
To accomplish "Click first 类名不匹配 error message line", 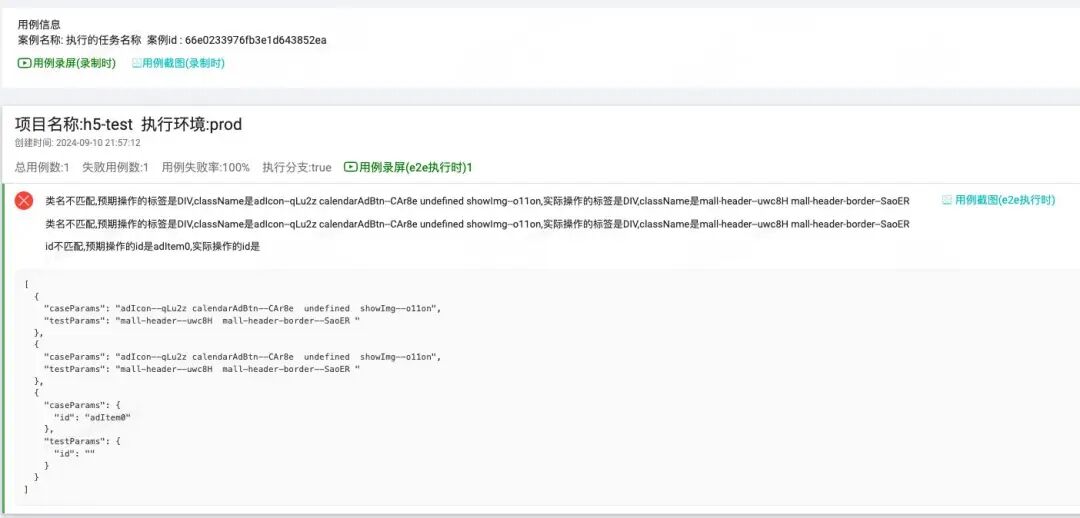I will (477, 201).
